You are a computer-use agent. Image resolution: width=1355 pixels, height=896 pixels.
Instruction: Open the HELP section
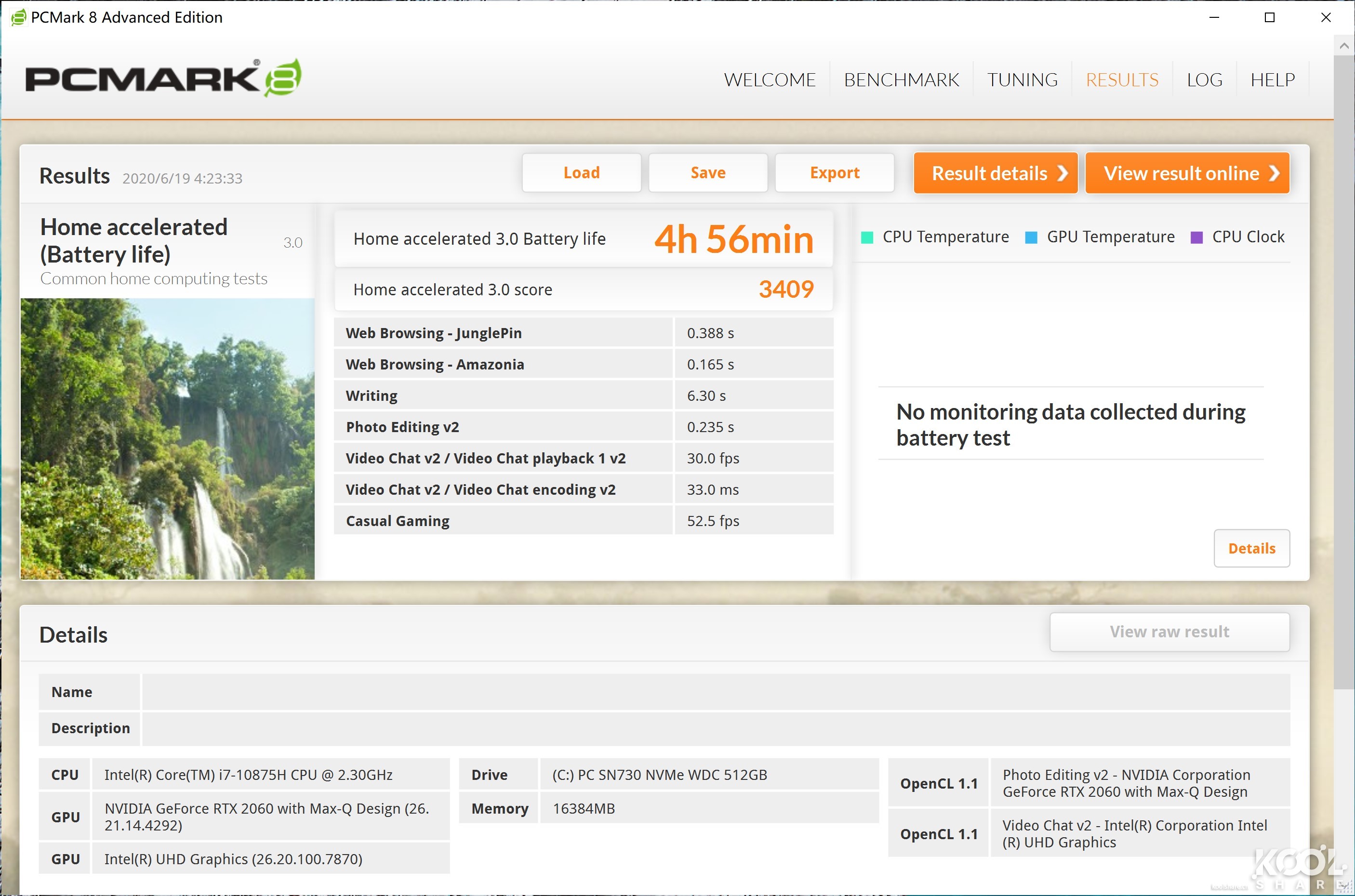(1272, 79)
